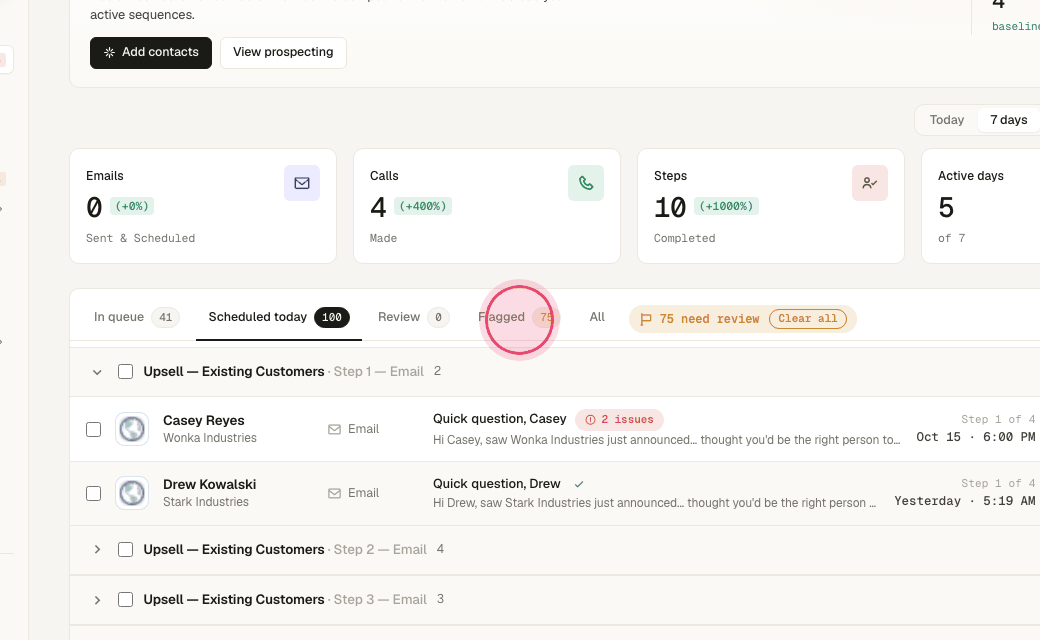Show the All tab

point(597,317)
